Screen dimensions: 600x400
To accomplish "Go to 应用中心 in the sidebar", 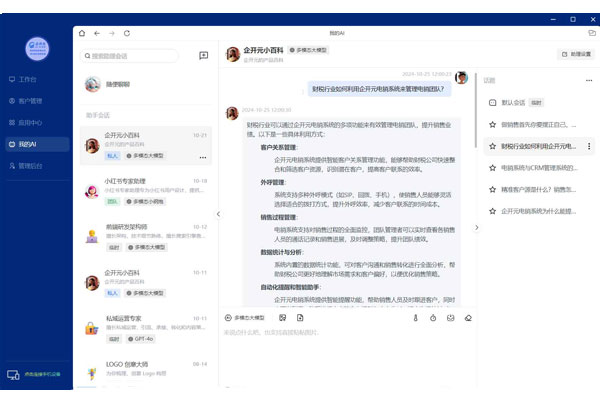I will [x=25, y=122].
